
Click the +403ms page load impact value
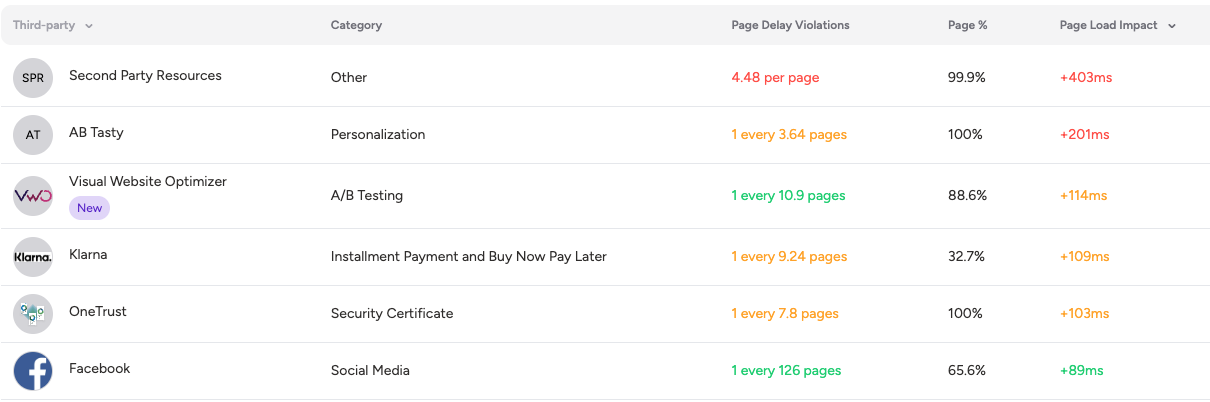[x=1085, y=78]
